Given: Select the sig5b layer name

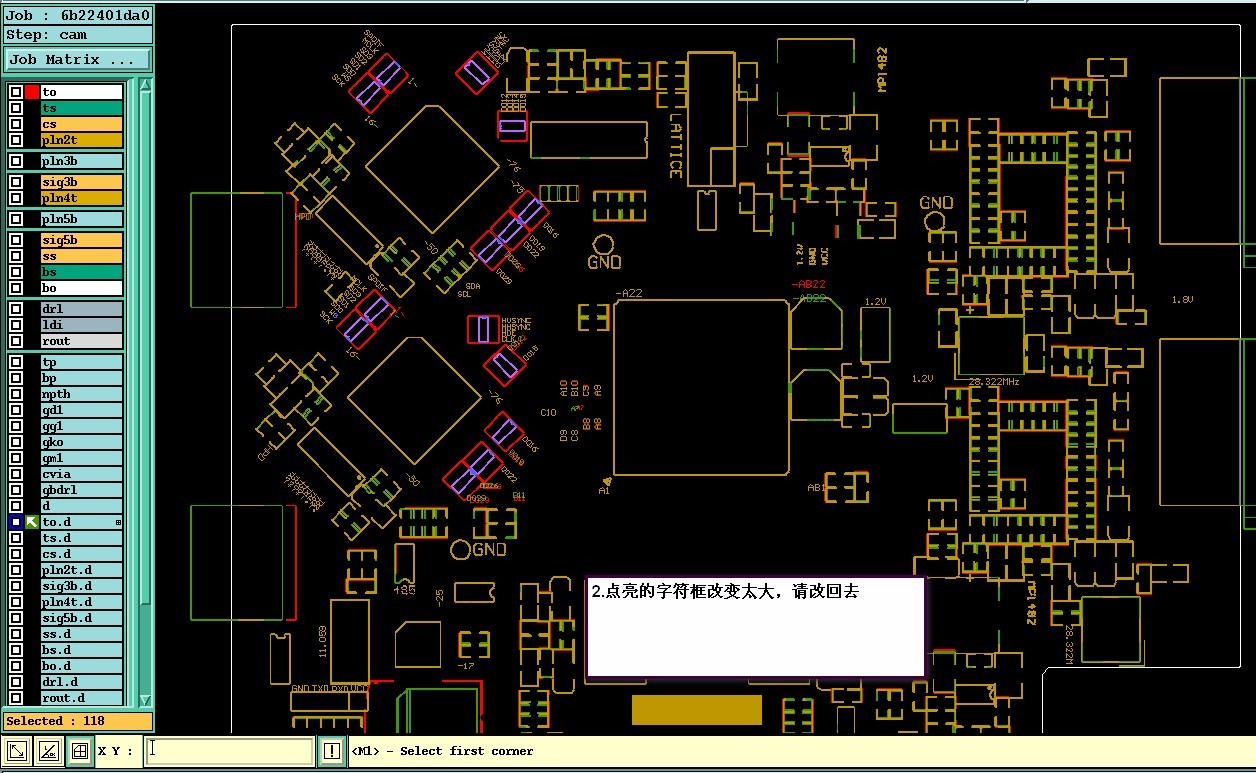Looking at the screenshot, I should click(81, 240).
